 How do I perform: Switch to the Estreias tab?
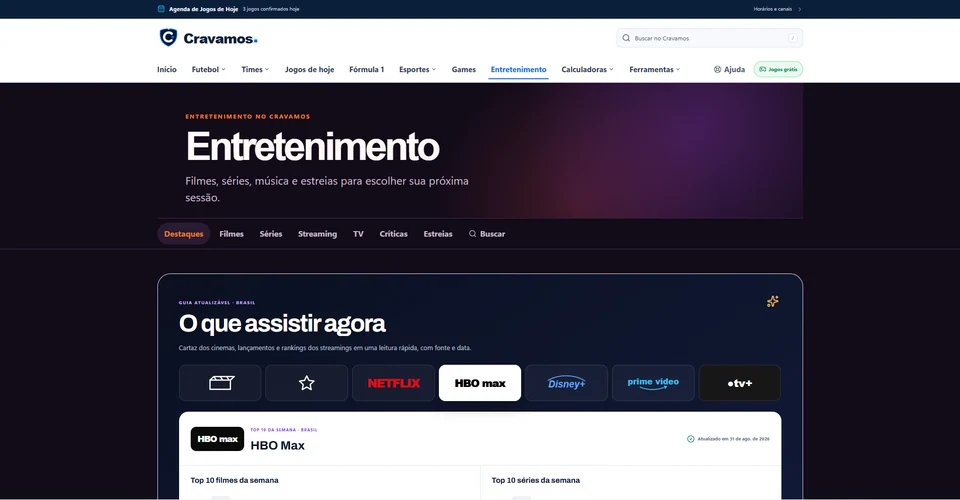(x=438, y=234)
